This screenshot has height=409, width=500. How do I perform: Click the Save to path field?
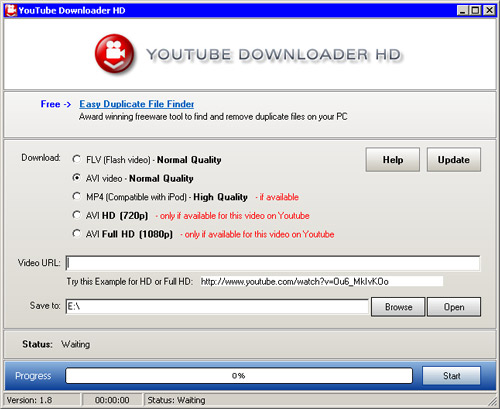[x=217, y=306]
